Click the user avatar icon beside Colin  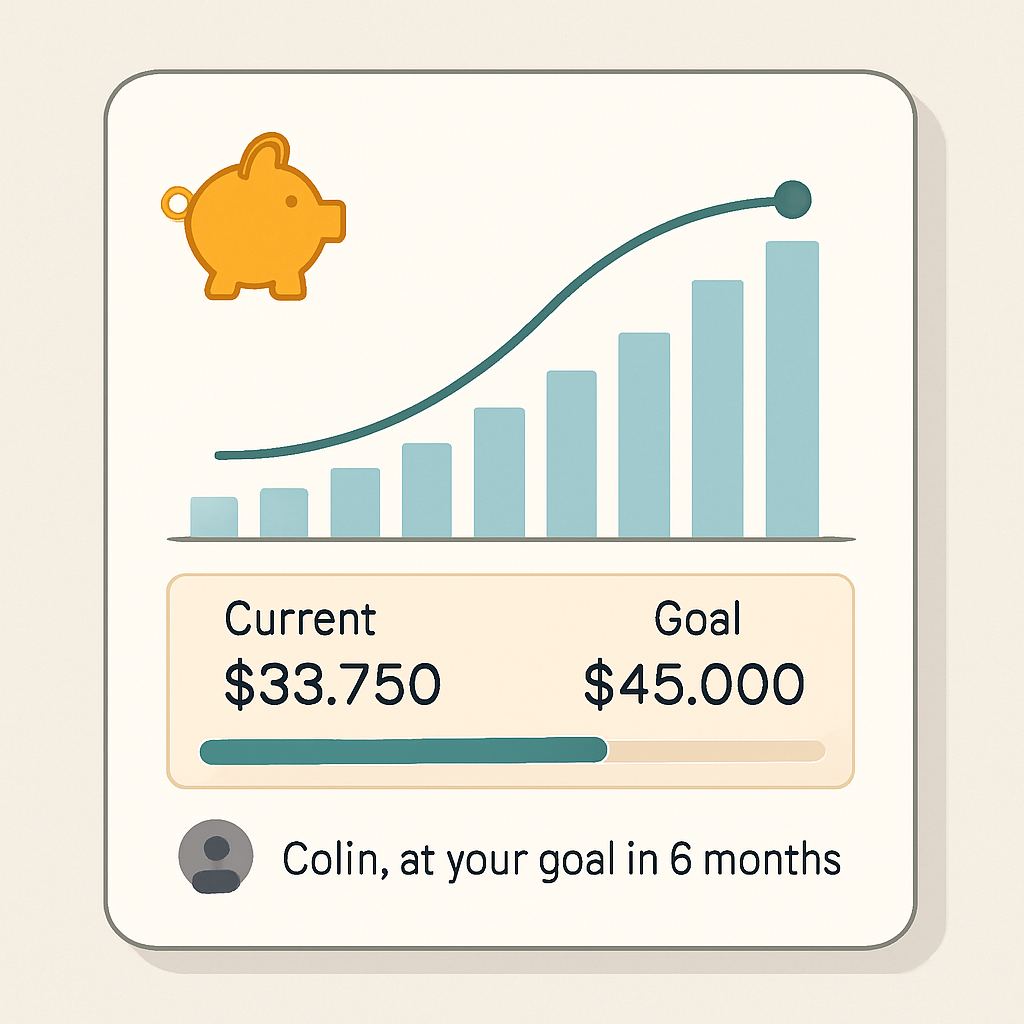[214, 856]
